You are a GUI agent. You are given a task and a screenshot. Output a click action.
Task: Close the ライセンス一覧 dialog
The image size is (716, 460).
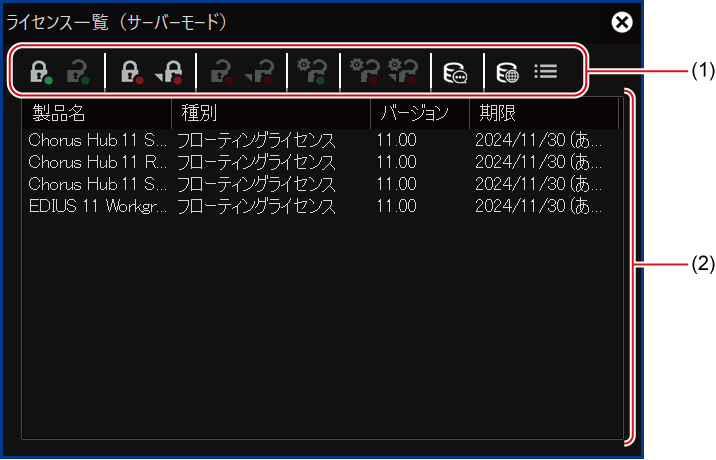pyautogui.click(x=622, y=22)
